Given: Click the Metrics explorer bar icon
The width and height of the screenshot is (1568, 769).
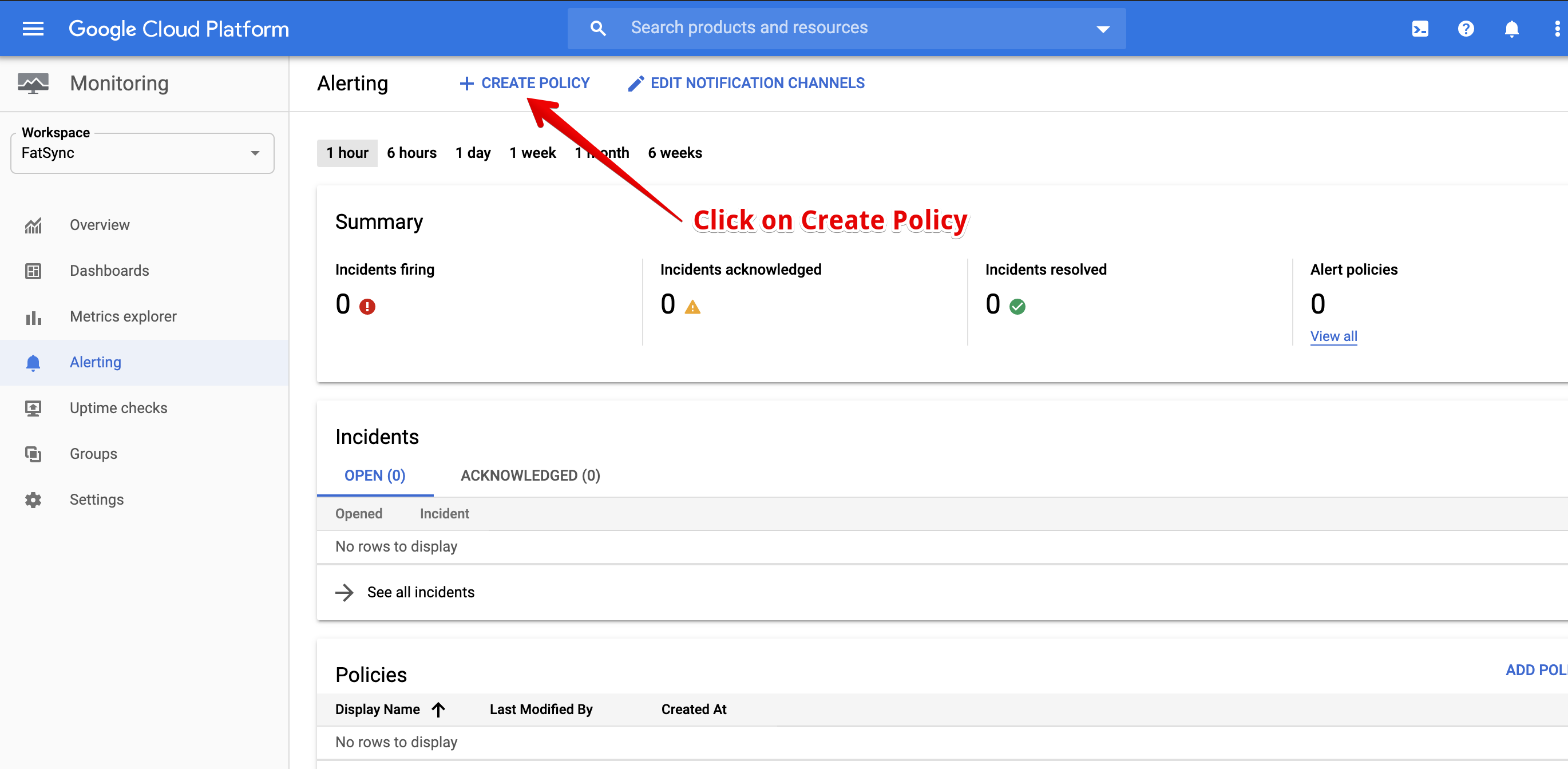Looking at the screenshot, I should [x=33, y=317].
